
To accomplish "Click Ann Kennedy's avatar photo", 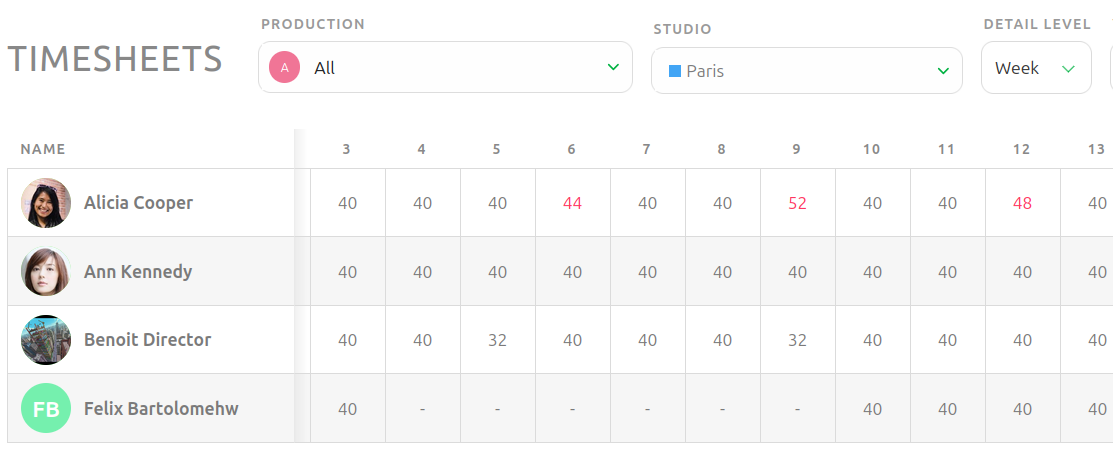I will click(46, 271).
